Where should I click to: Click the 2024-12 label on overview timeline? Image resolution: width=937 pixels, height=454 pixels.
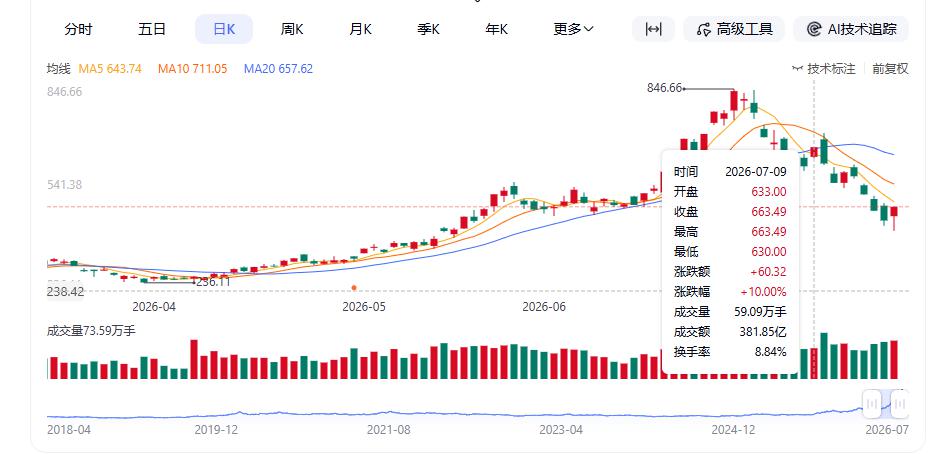click(734, 430)
